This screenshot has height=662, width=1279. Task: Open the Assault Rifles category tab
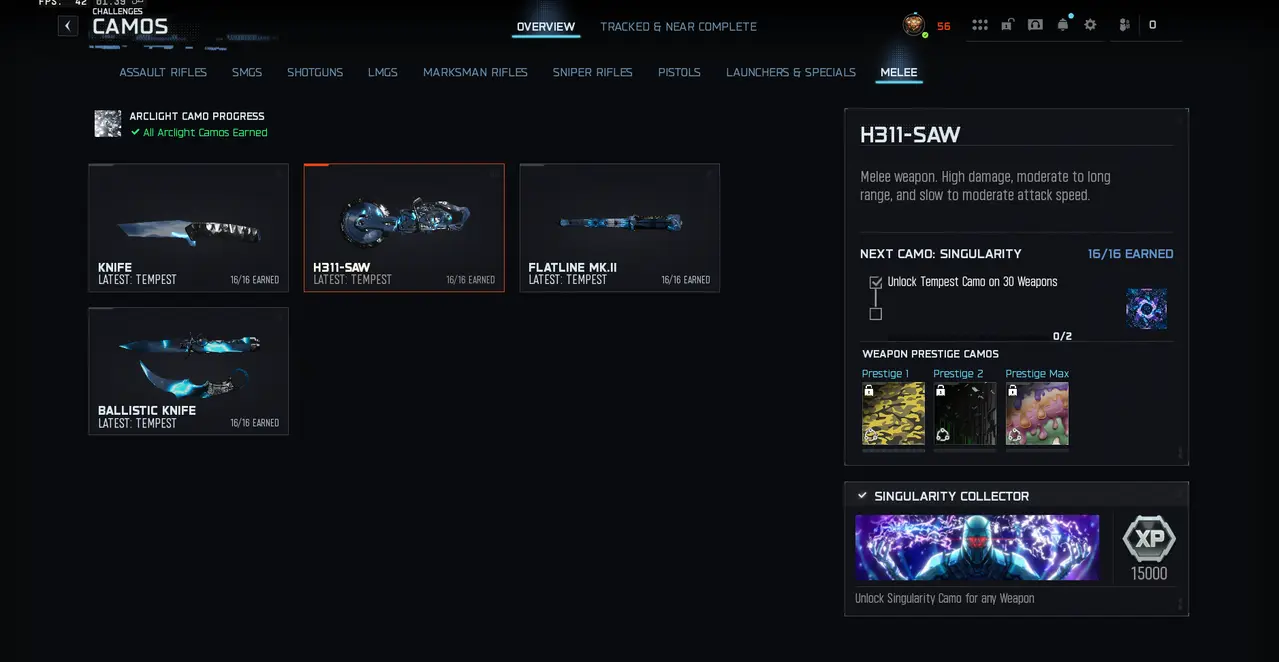click(163, 72)
